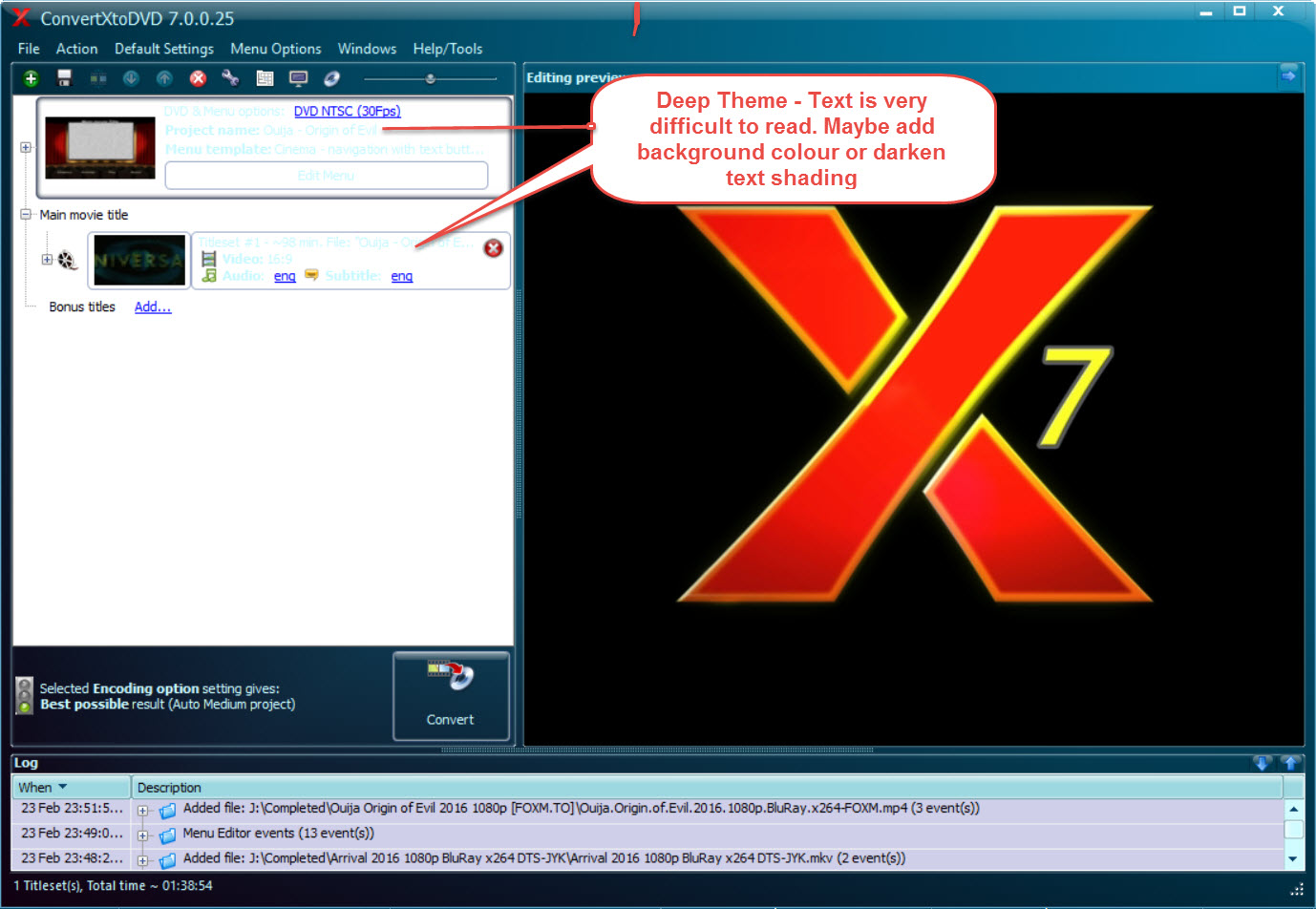1316x909 pixels.
Task: Open the Action menu
Action: pyautogui.click(x=76, y=49)
